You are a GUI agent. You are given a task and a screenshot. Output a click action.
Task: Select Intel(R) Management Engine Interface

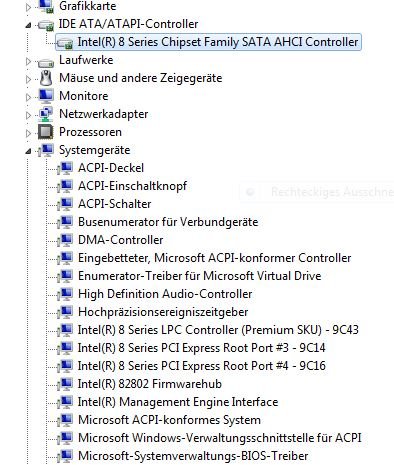[178, 402]
